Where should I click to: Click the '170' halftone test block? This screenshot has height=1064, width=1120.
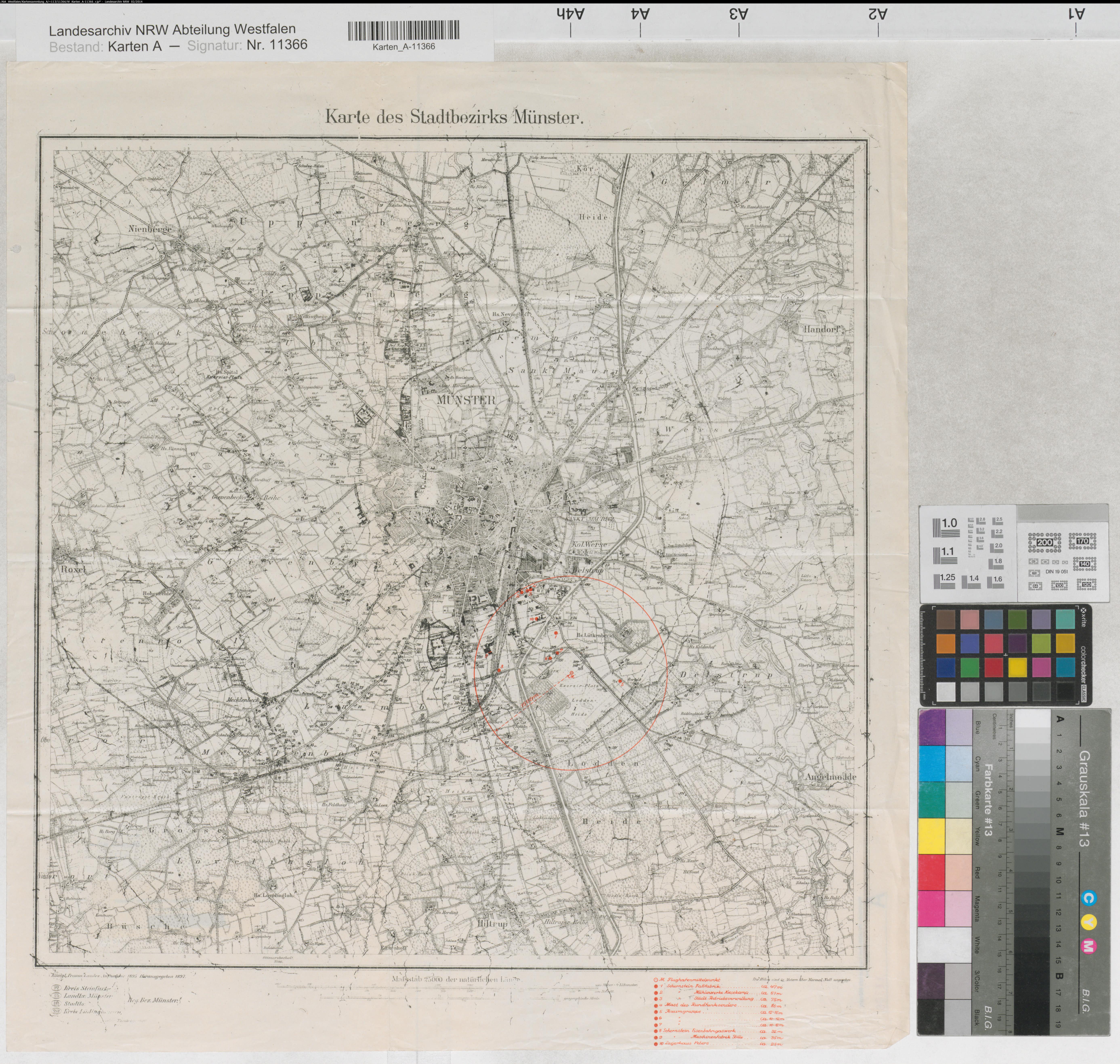(x=1083, y=541)
